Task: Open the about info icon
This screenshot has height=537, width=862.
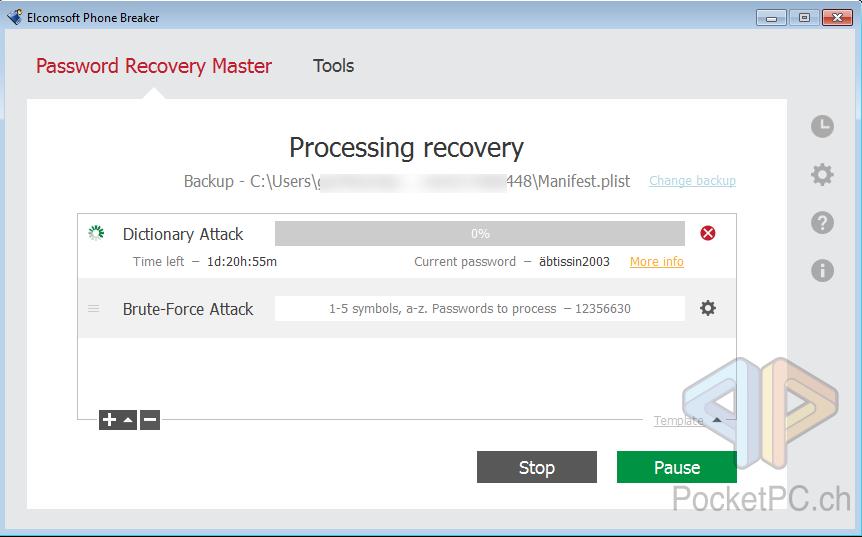Action: pyautogui.click(x=822, y=270)
